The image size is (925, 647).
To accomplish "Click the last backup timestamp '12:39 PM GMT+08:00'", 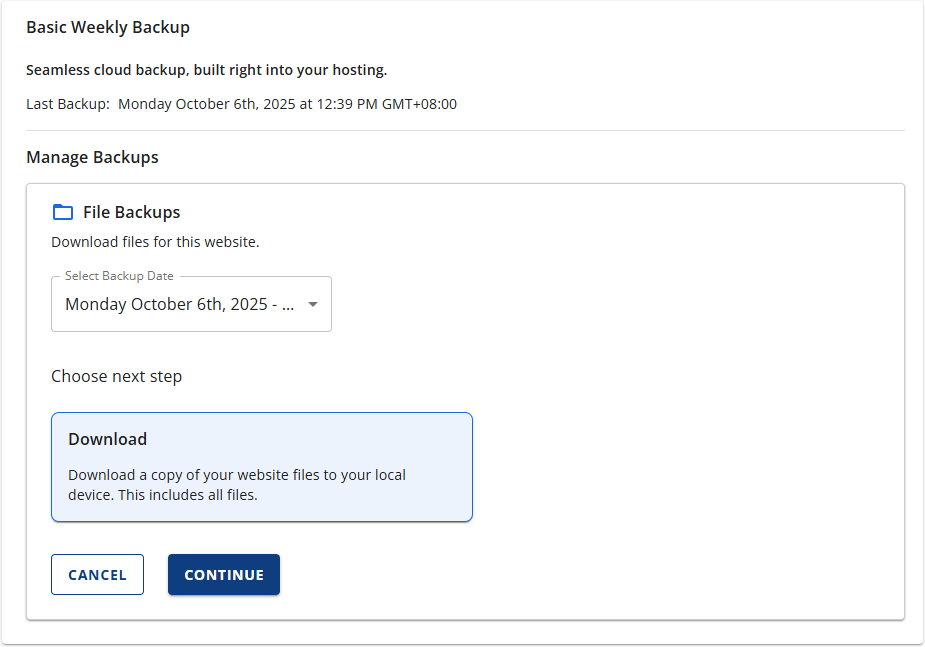I will (x=387, y=104).
